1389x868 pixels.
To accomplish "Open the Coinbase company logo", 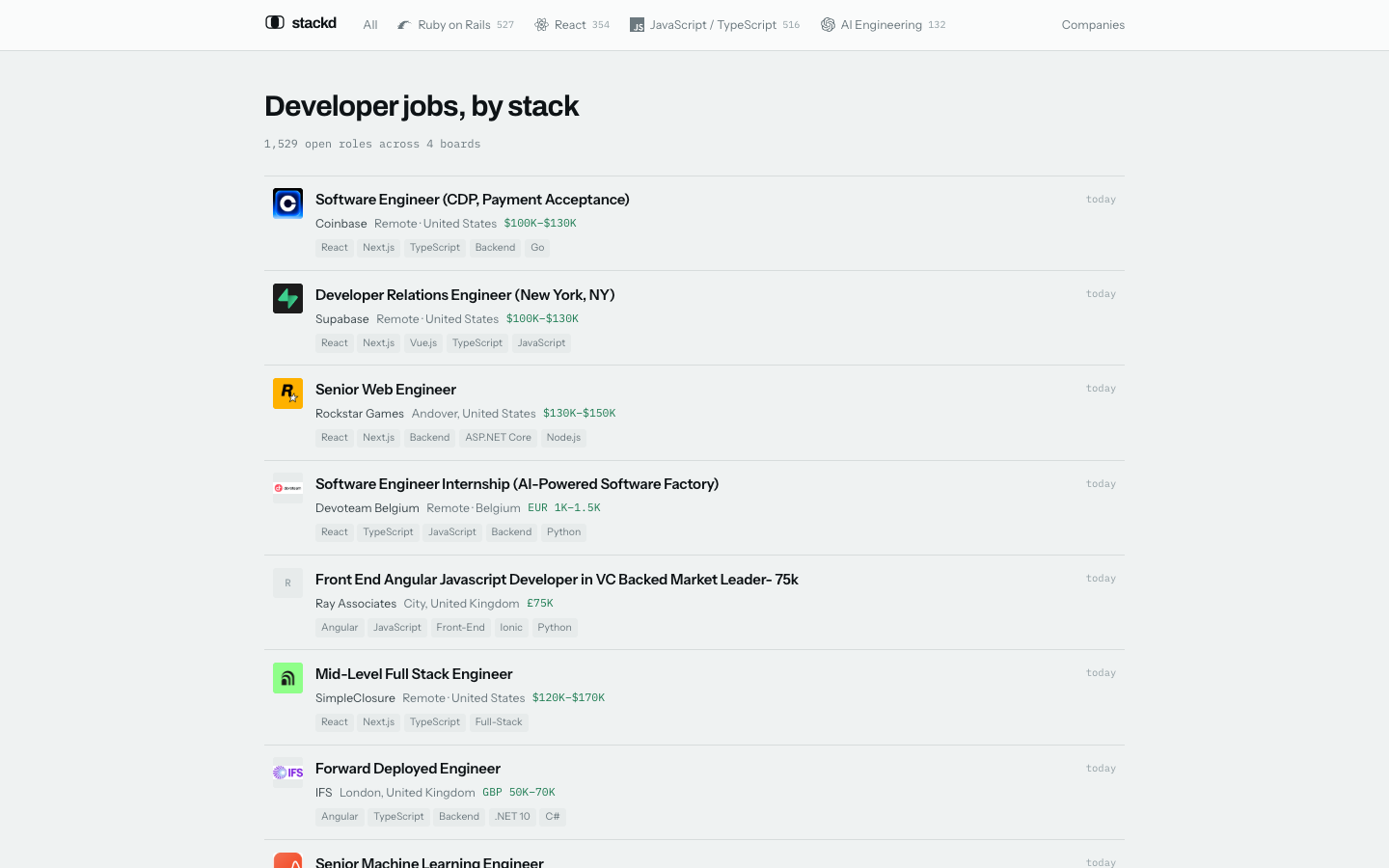I will pyautogui.click(x=287, y=203).
